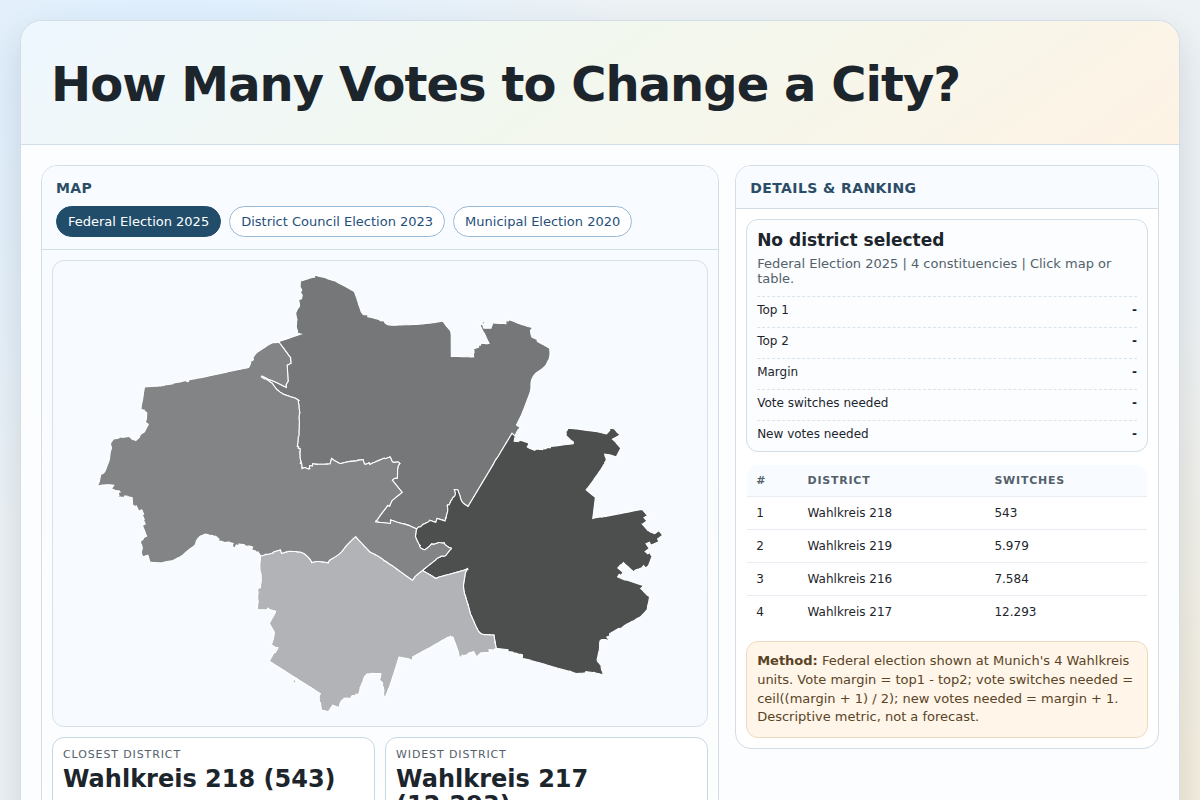The height and width of the screenshot is (800, 1200).
Task: Select Wahlkreis 217 from the ranking list
Action: tap(849, 611)
